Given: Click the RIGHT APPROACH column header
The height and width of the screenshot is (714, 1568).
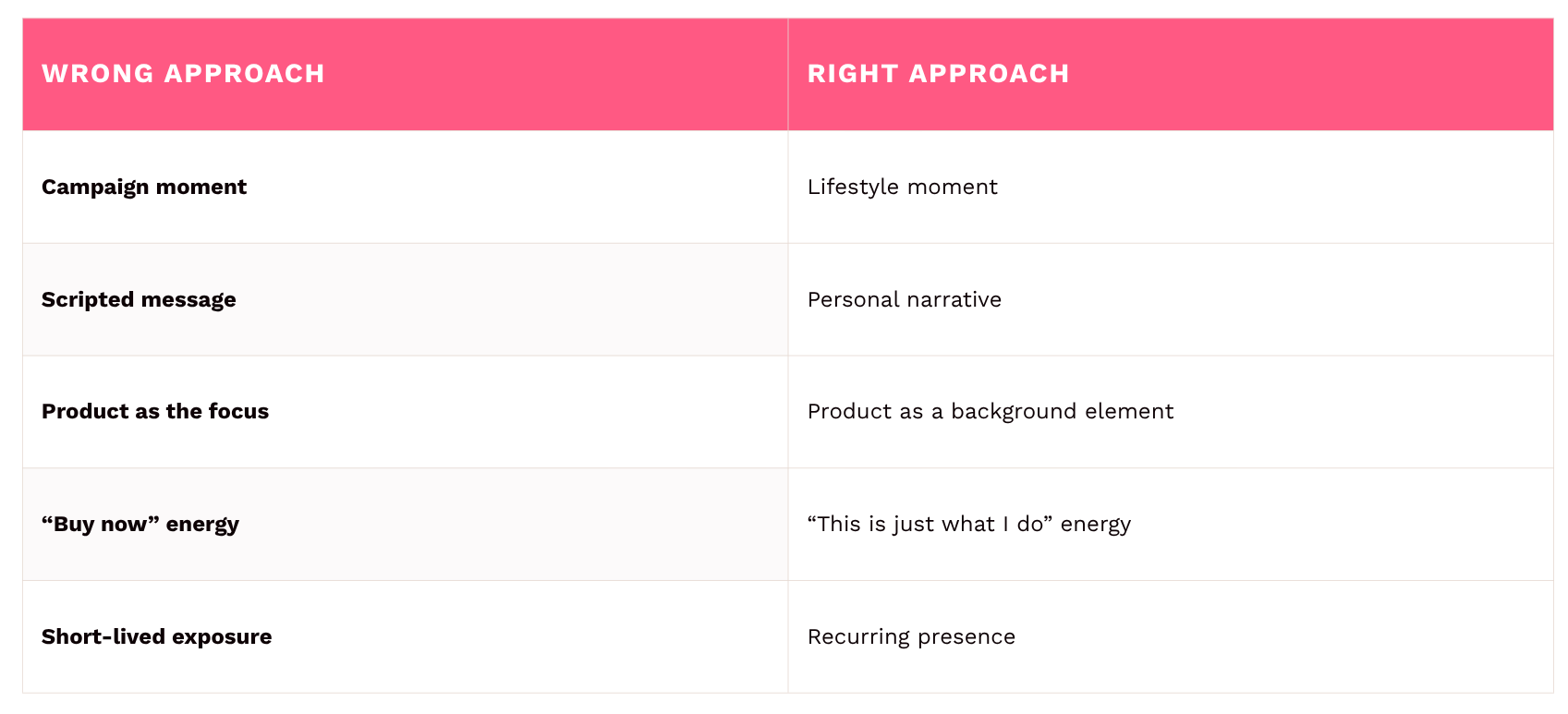Looking at the screenshot, I should [x=938, y=74].
